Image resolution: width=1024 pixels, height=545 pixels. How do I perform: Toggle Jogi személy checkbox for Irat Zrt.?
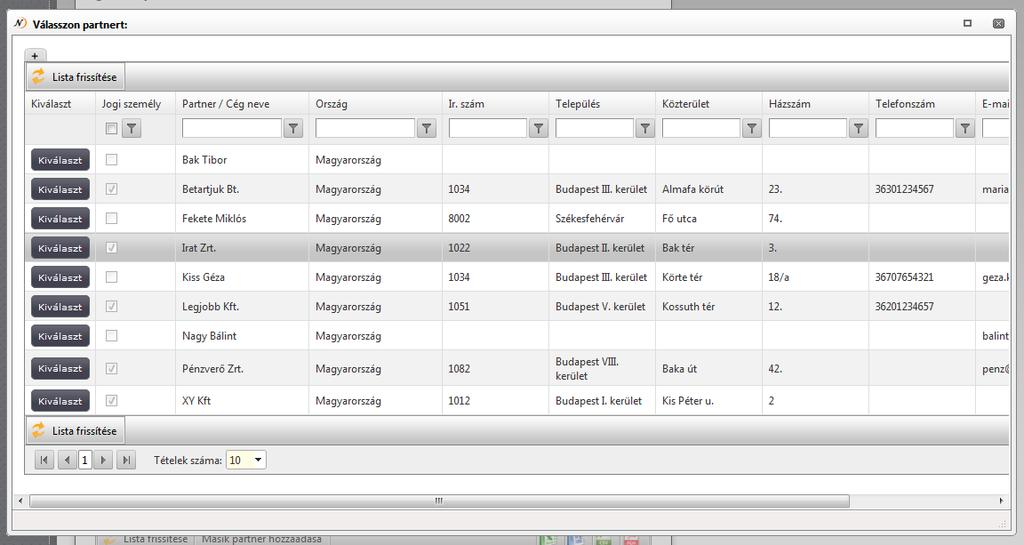[112, 247]
